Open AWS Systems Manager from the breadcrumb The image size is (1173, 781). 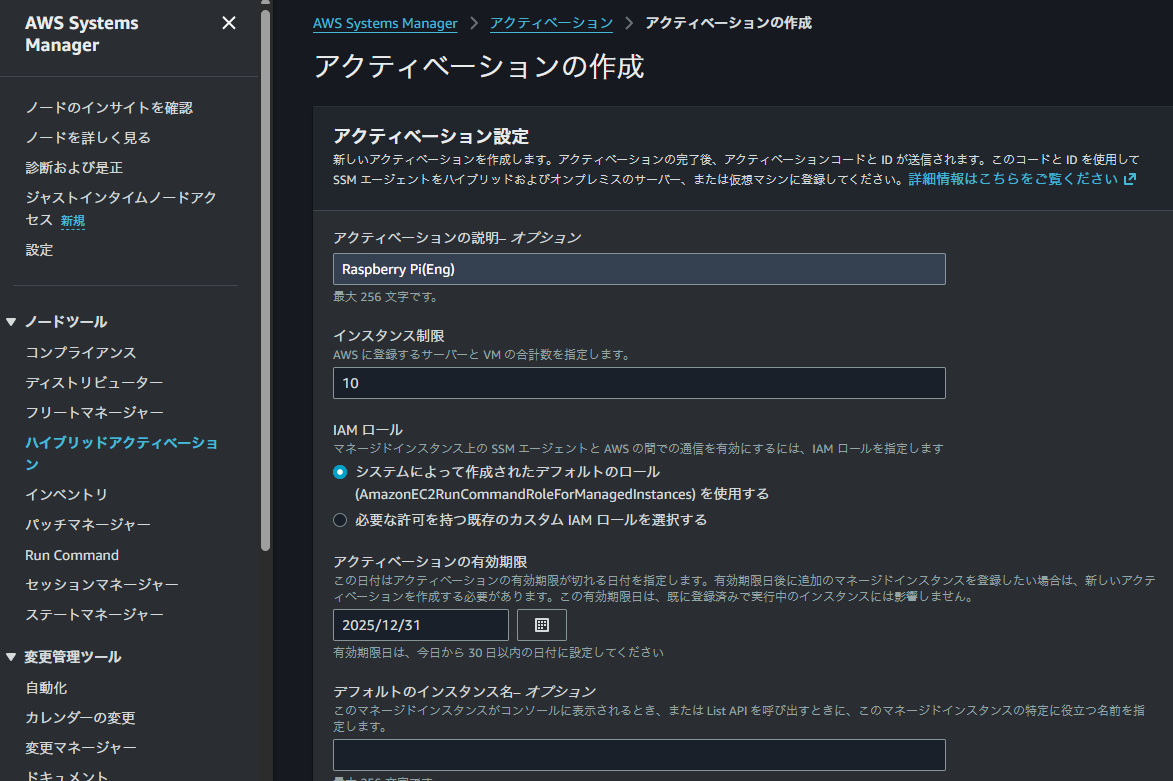(384, 22)
